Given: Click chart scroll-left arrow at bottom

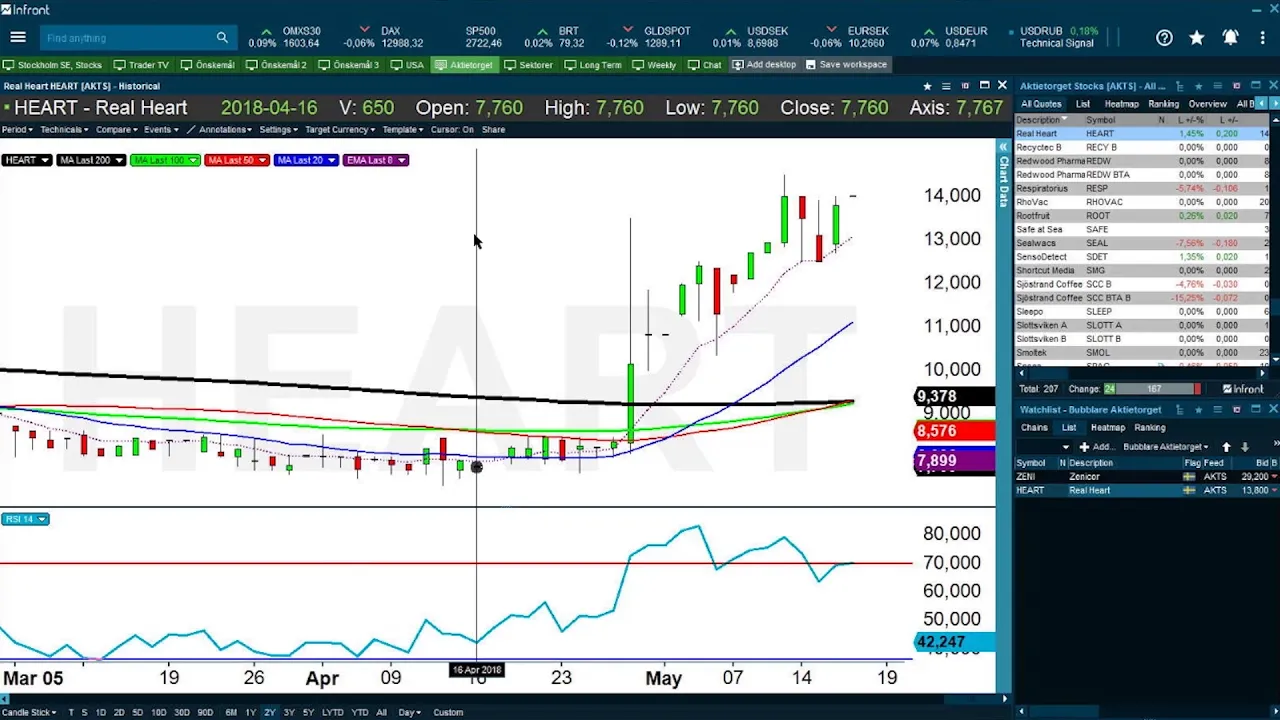Looking at the screenshot, I should pos(5,699).
